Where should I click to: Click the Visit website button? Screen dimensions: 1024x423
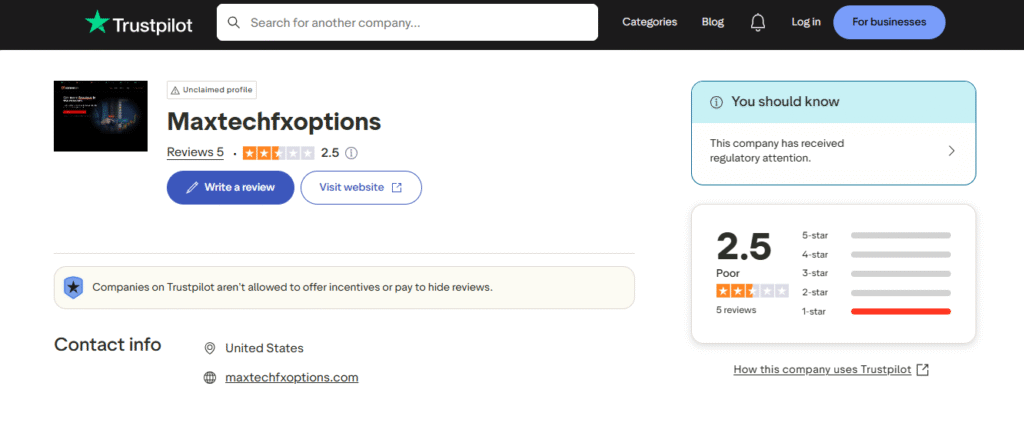(x=361, y=187)
